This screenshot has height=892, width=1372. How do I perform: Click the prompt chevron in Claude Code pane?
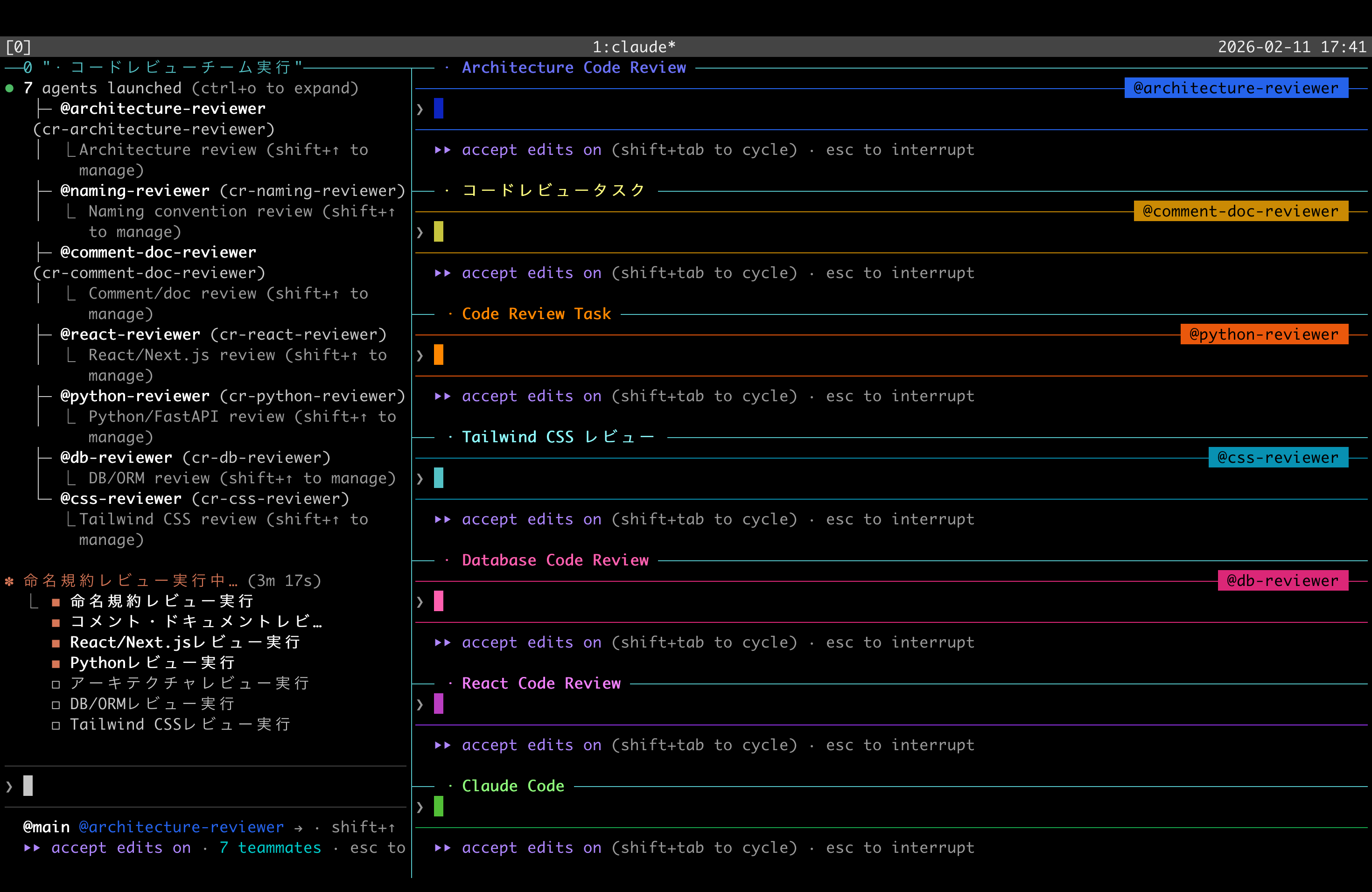coord(420,807)
